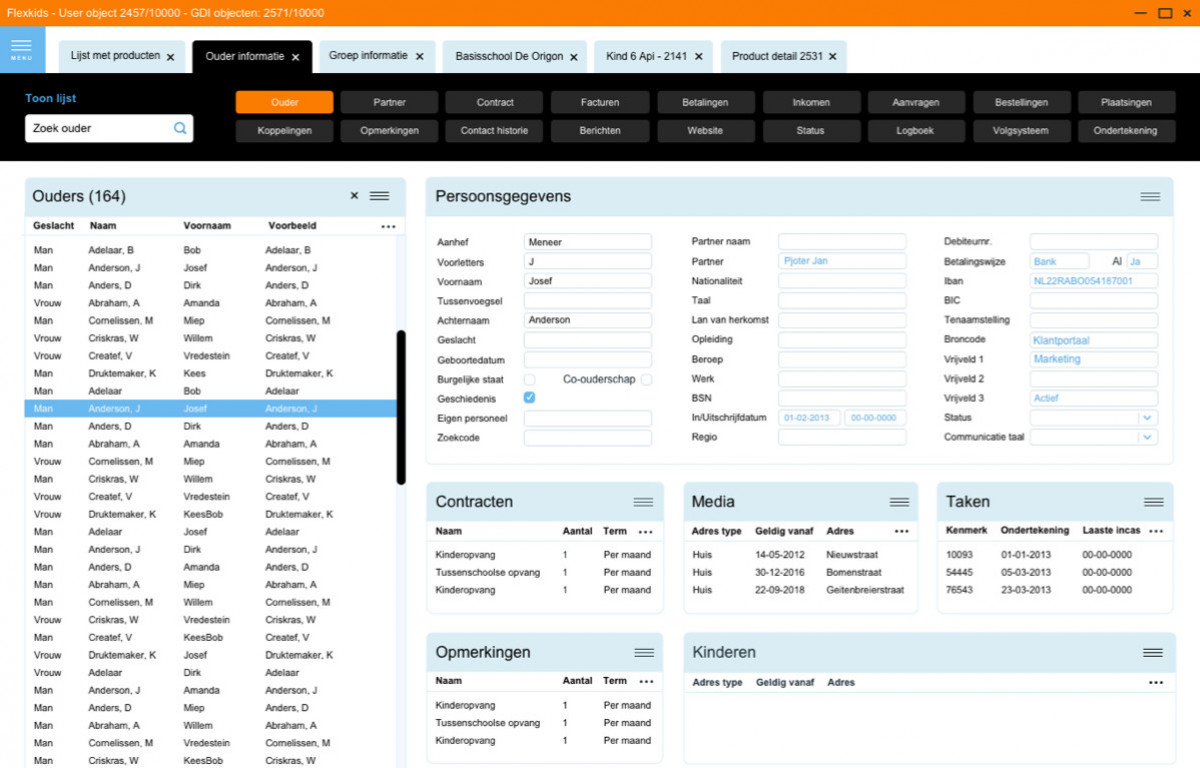
Task: Open the Taken panel menu icon
Action: point(1154,502)
